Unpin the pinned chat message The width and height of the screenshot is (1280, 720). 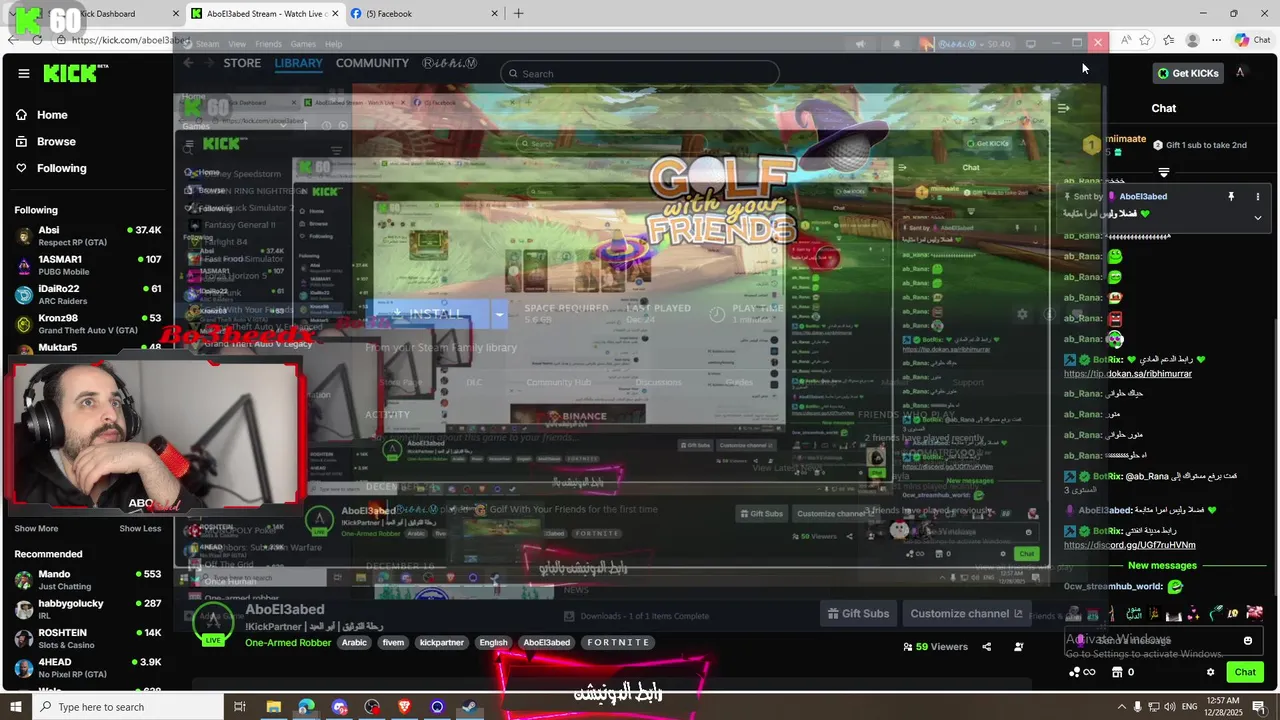click(1231, 197)
